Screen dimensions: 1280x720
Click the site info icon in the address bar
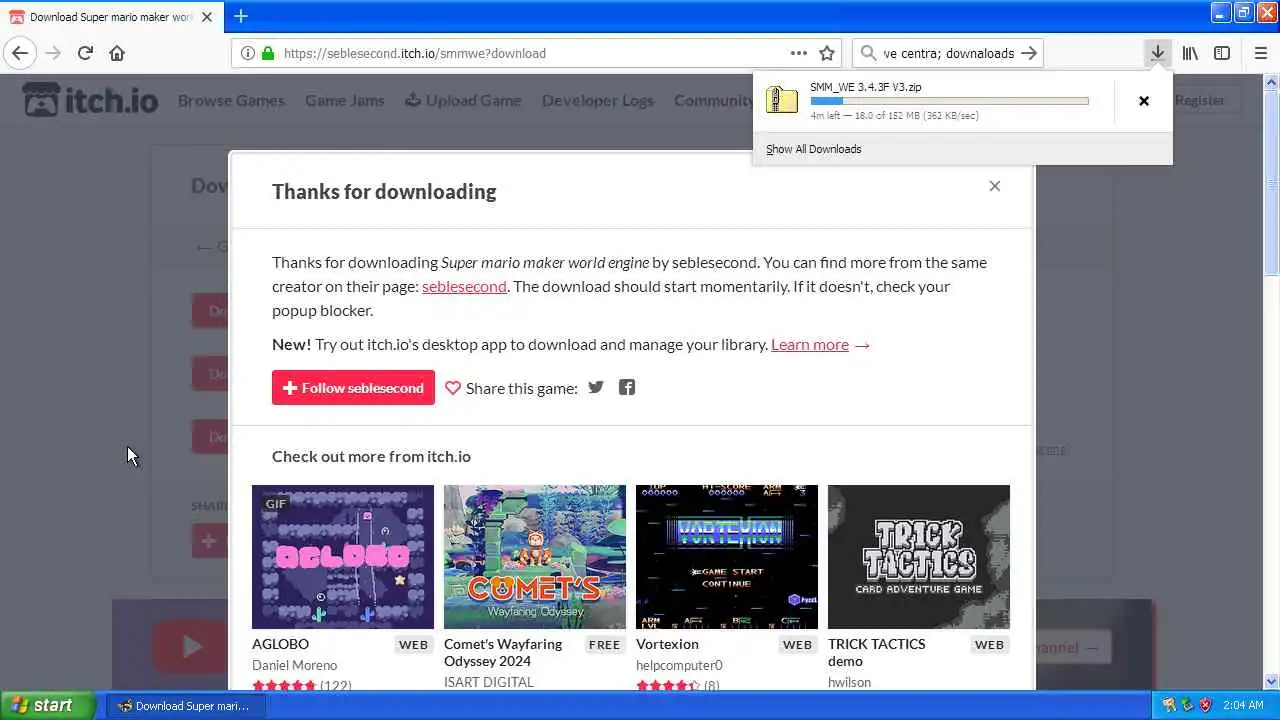(x=247, y=53)
